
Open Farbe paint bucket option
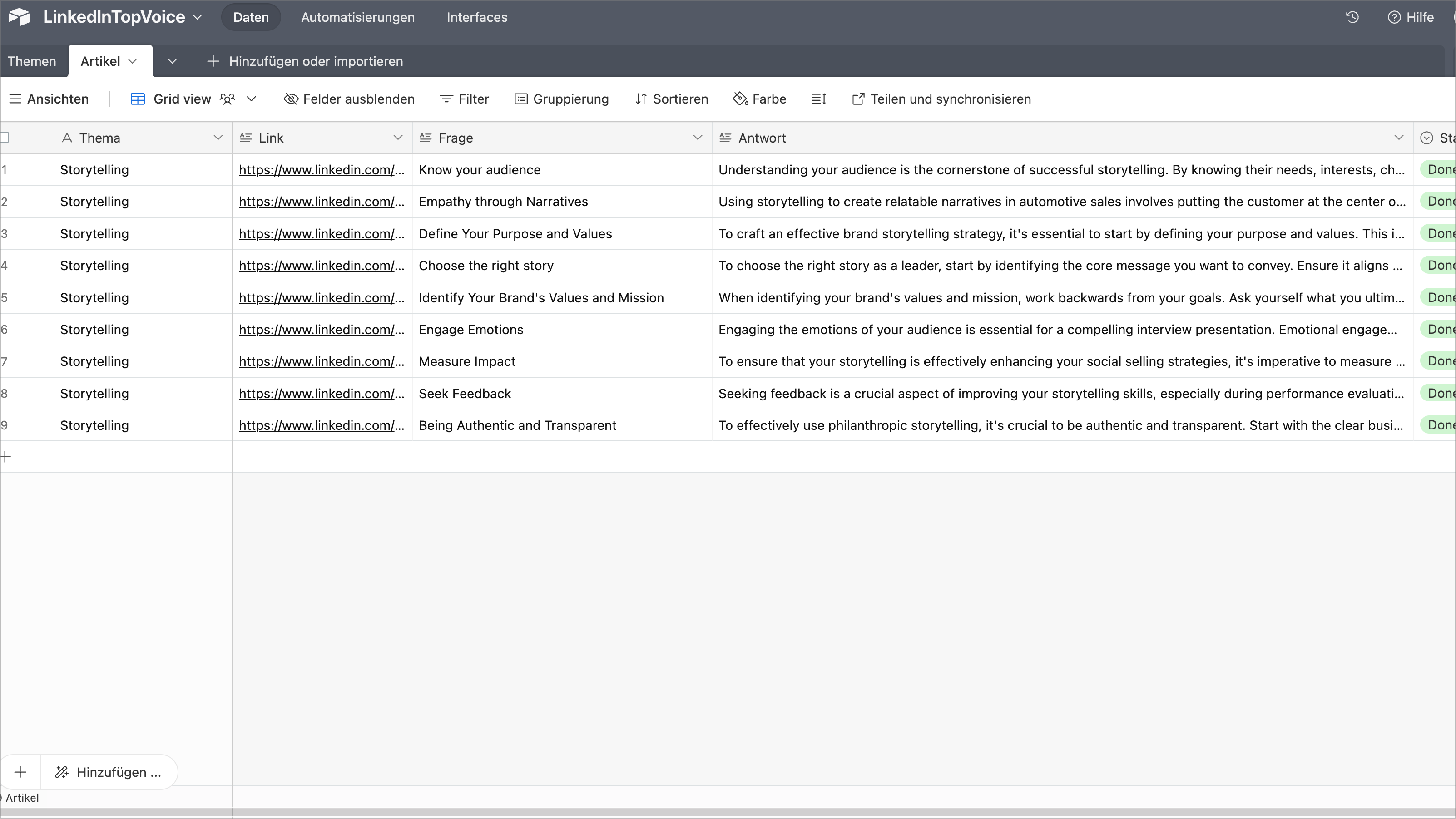(x=760, y=99)
